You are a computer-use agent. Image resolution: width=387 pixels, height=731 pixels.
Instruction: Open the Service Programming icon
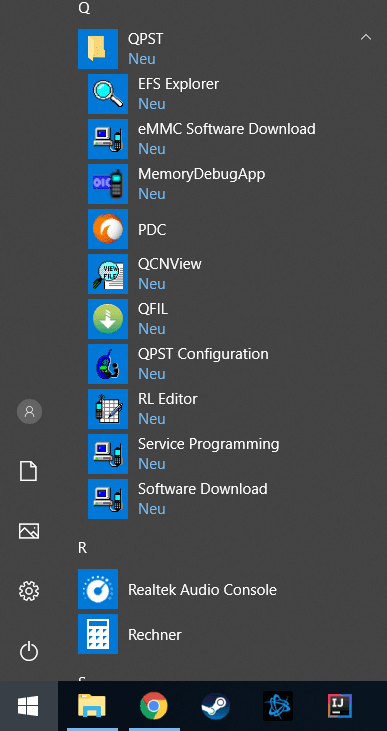108,454
